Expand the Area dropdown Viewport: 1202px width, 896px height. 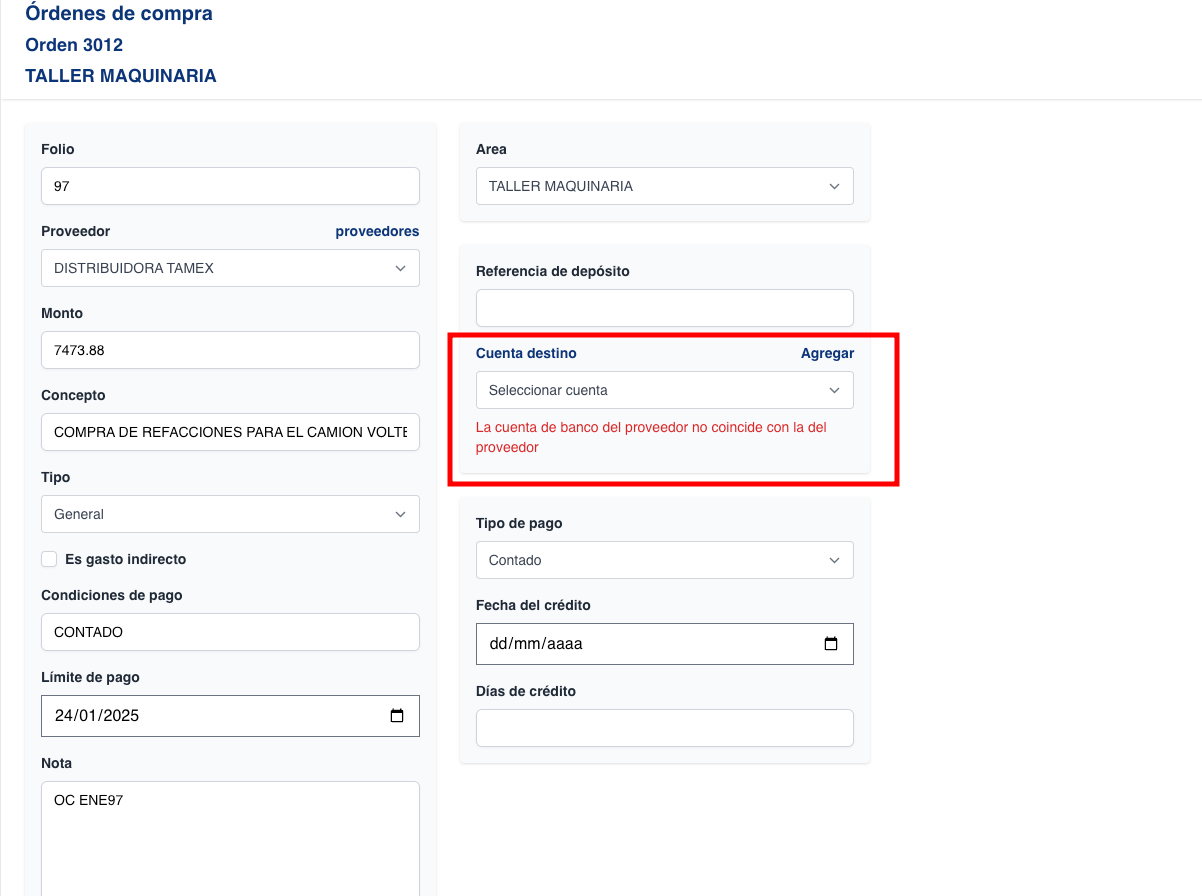(664, 186)
